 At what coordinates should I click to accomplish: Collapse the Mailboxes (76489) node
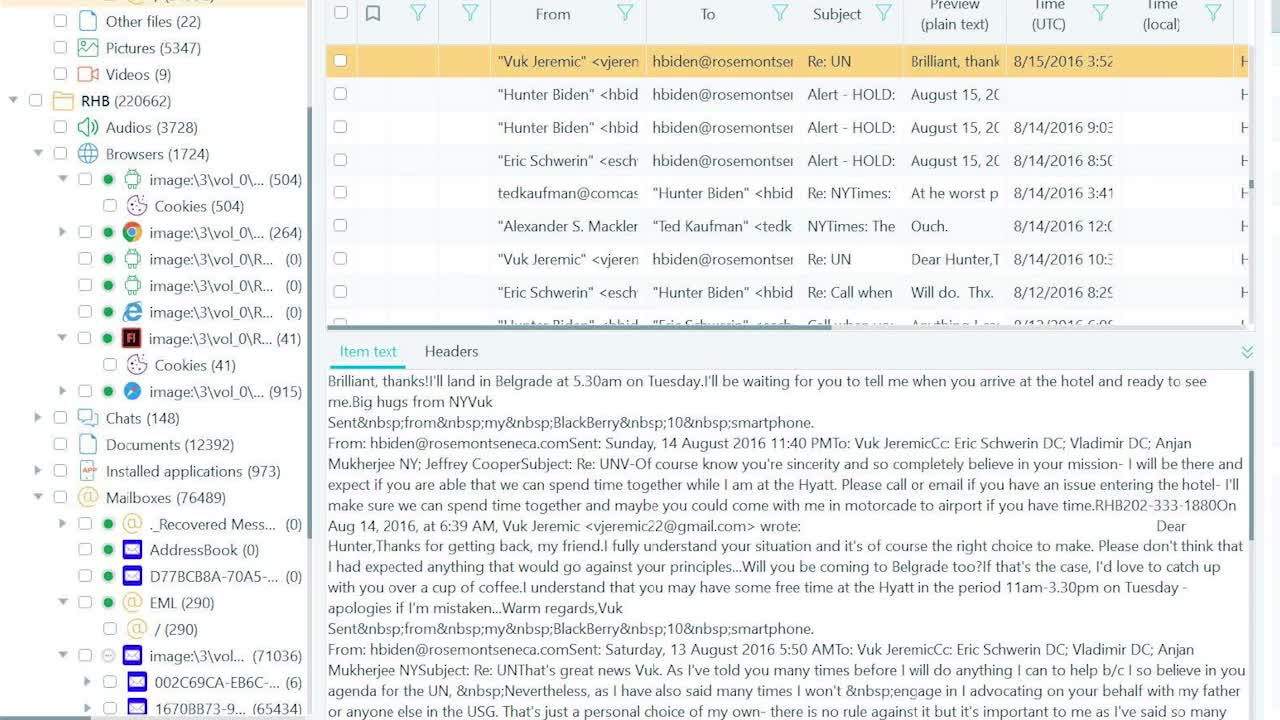point(38,497)
